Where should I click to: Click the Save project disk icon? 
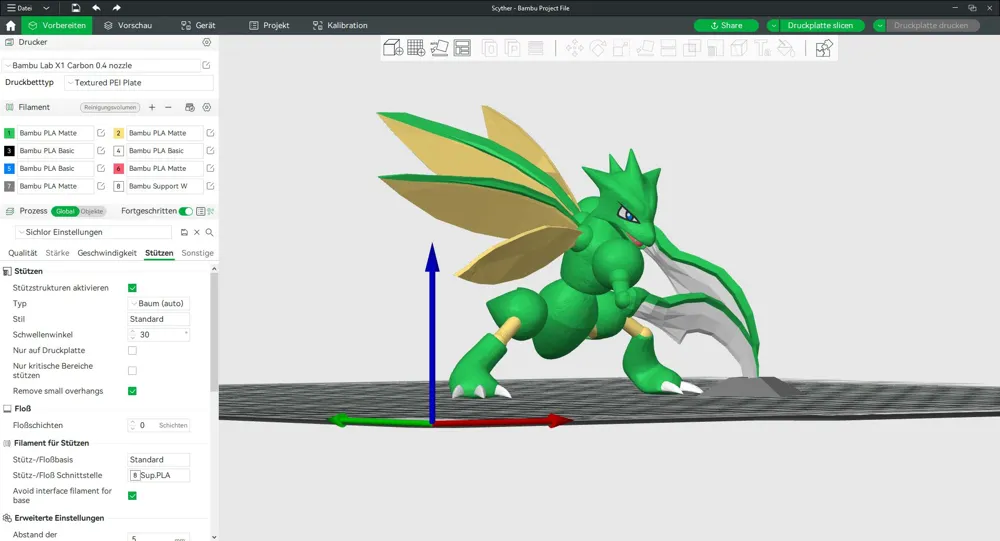pos(76,8)
